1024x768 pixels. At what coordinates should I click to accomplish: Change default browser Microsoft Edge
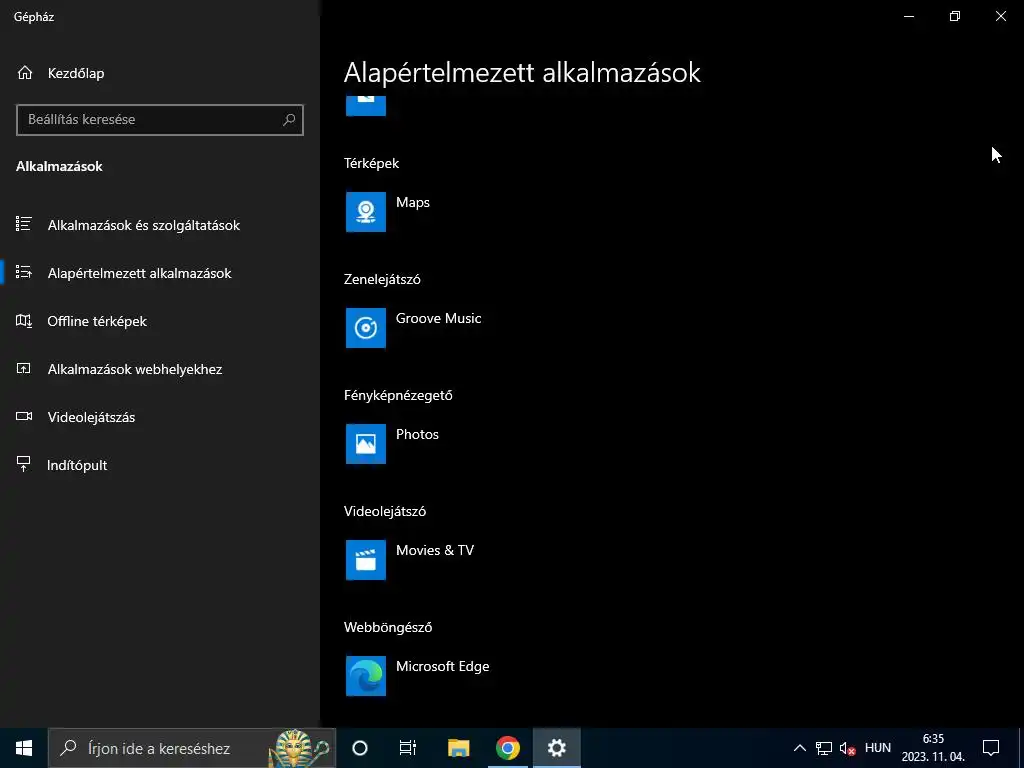tap(442, 666)
